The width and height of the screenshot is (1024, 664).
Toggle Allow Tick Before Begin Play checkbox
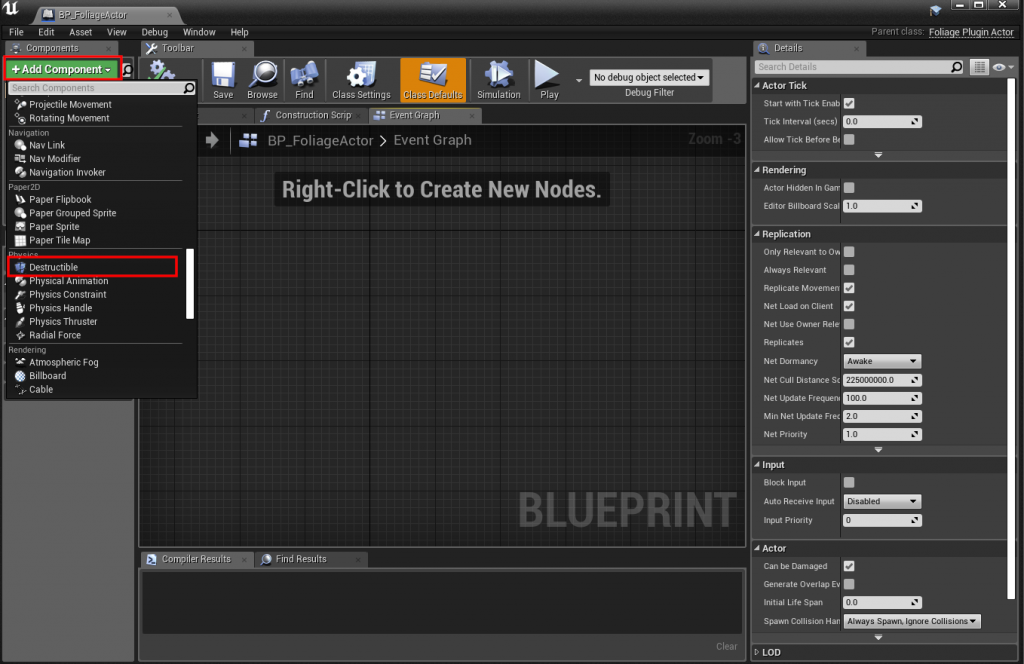849,139
